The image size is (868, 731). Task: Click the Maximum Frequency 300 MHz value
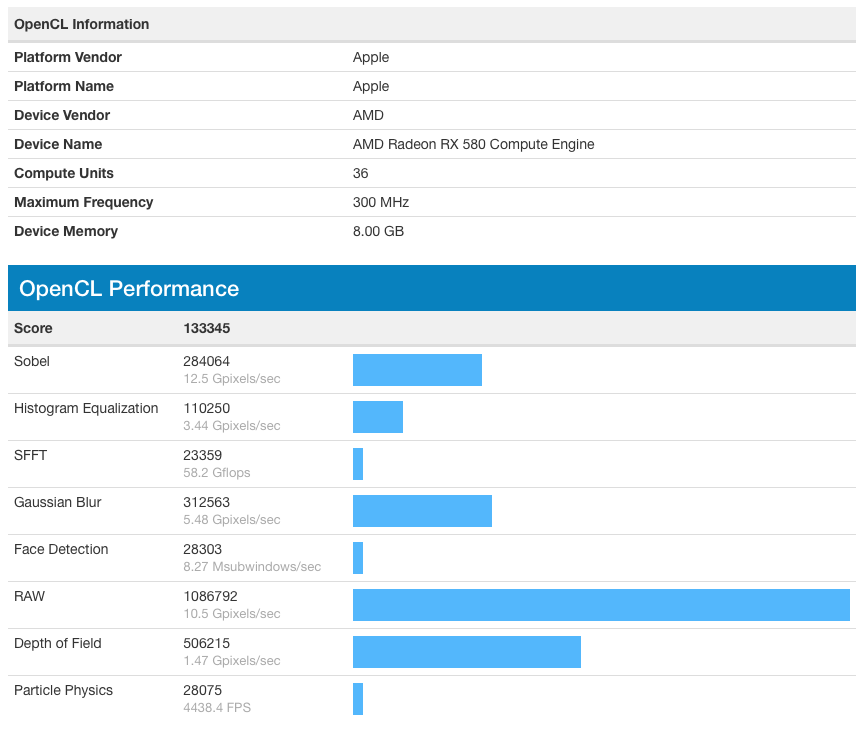(381, 202)
